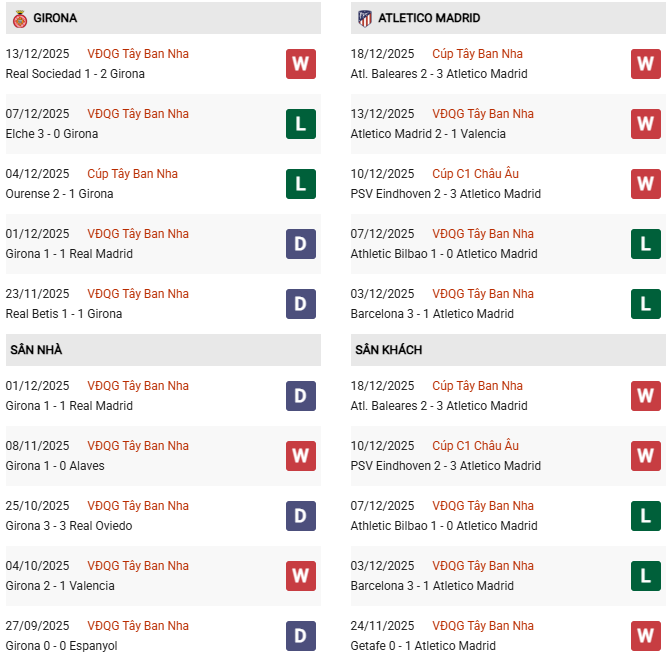Click L badge beside Ourense 2-1 Girona
The height and width of the screenshot is (661, 666).
pyautogui.click(x=301, y=184)
